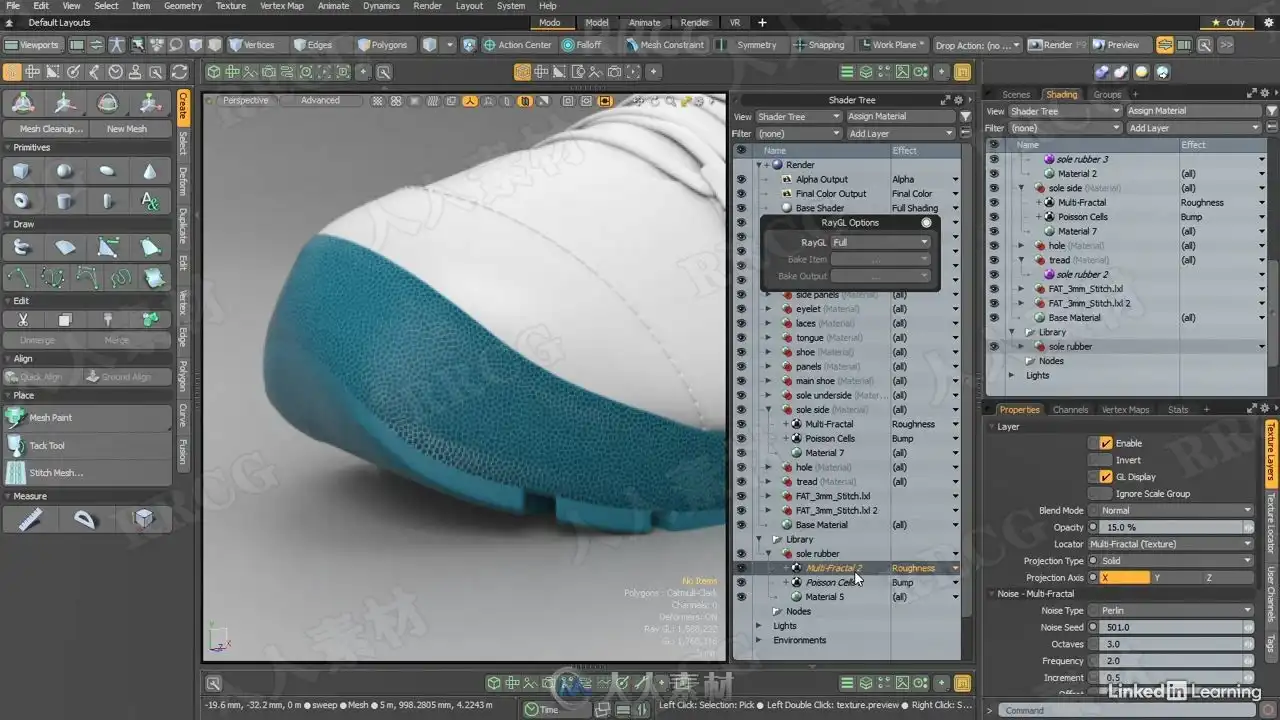Add a new layout tab with plus
1280x720 pixels.
tap(763, 22)
